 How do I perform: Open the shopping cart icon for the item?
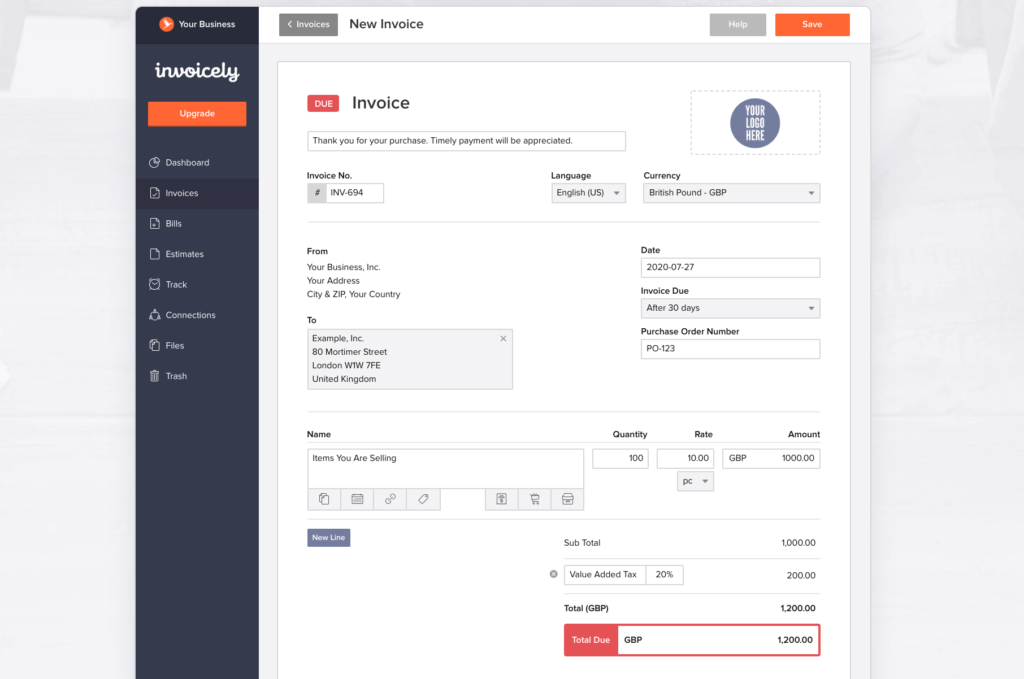pos(535,499)
